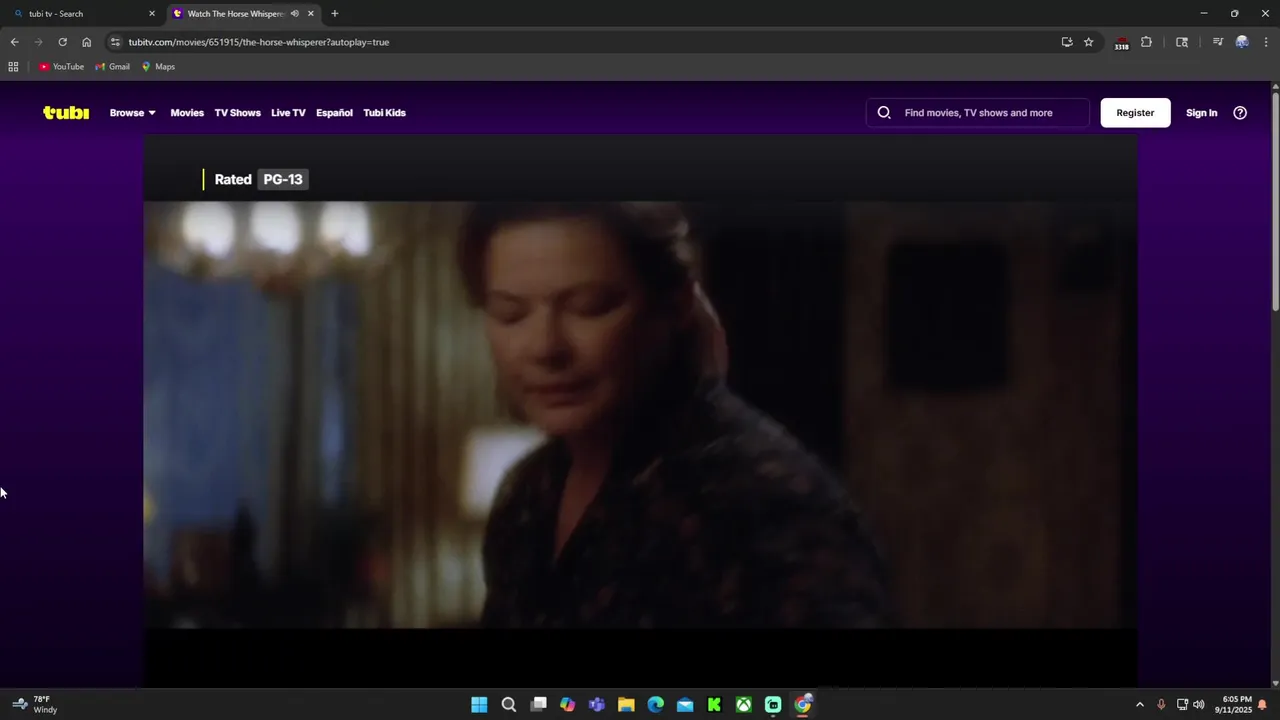Go back to previous page
Screen dimensions: 1280x720
coord(14,42)
